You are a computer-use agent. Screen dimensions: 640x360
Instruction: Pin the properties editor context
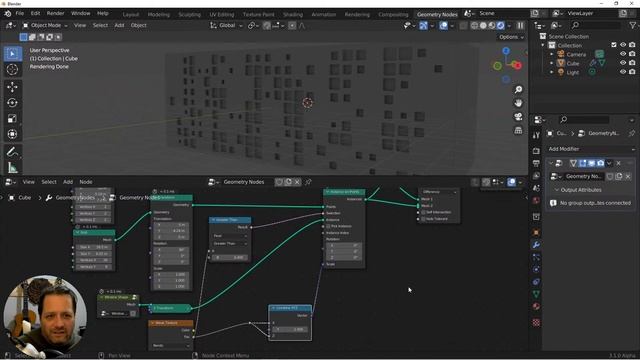coord(632,133)
